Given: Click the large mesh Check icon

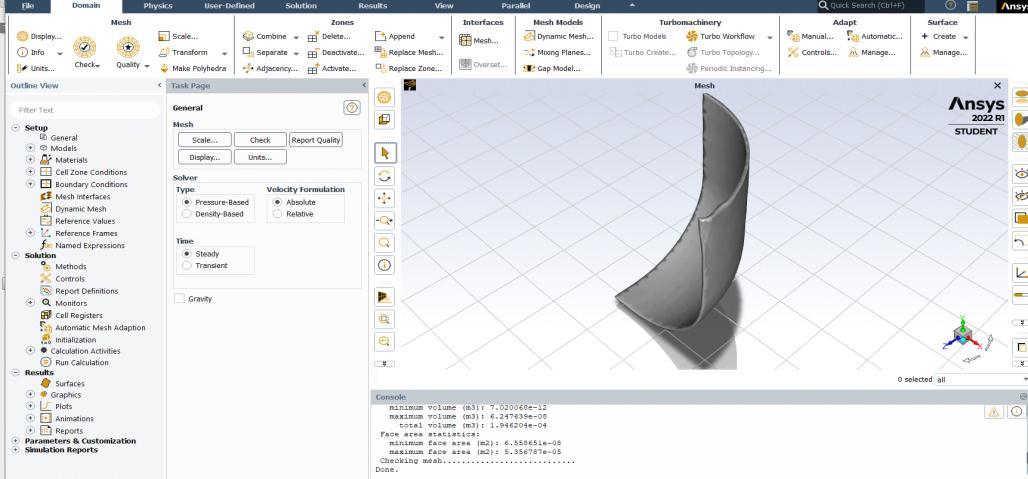Looking at the screenshot, I should point(85,47).
